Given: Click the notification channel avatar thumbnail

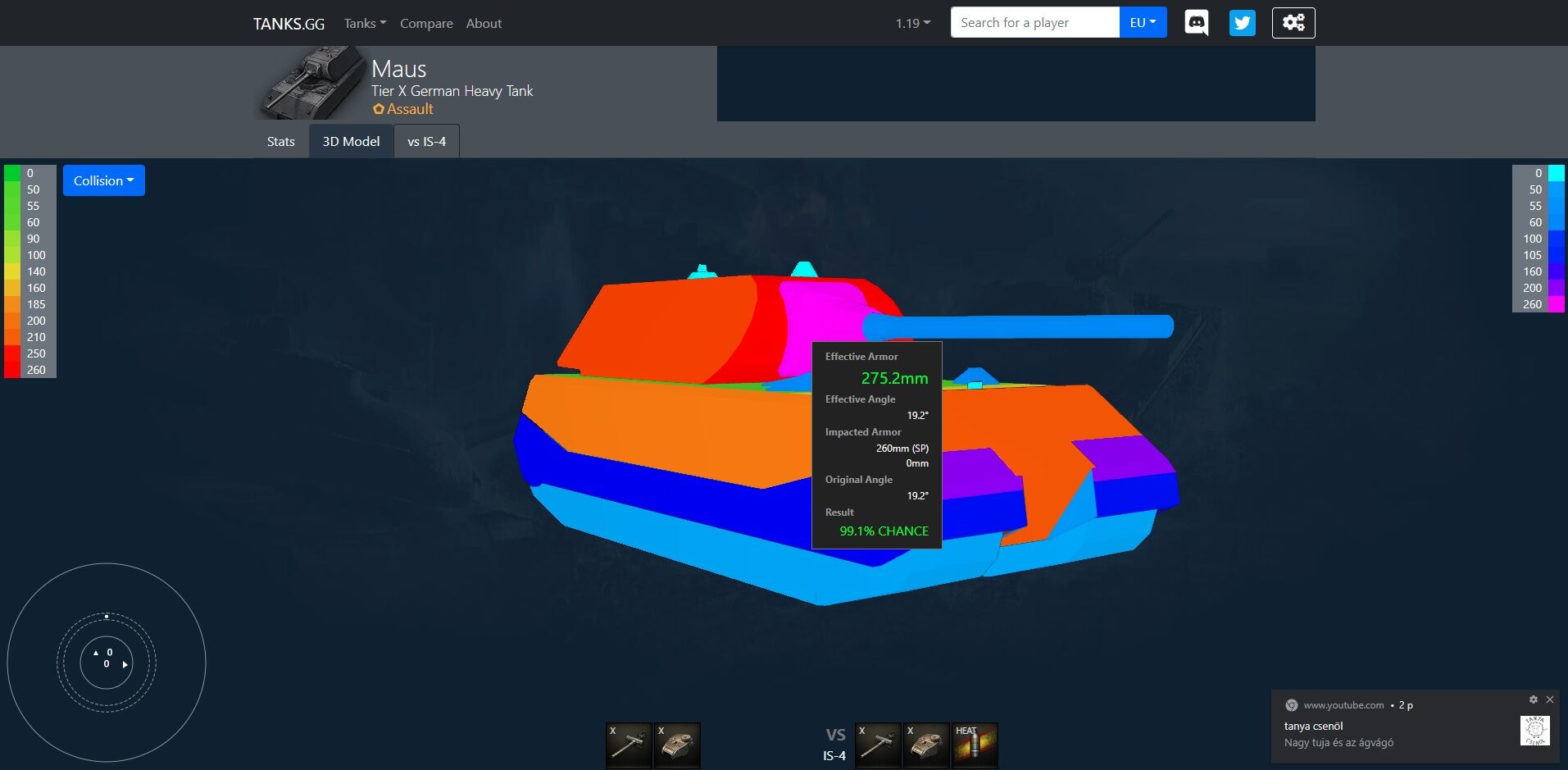Looking at the screenshot, I should coord(1535,731).
